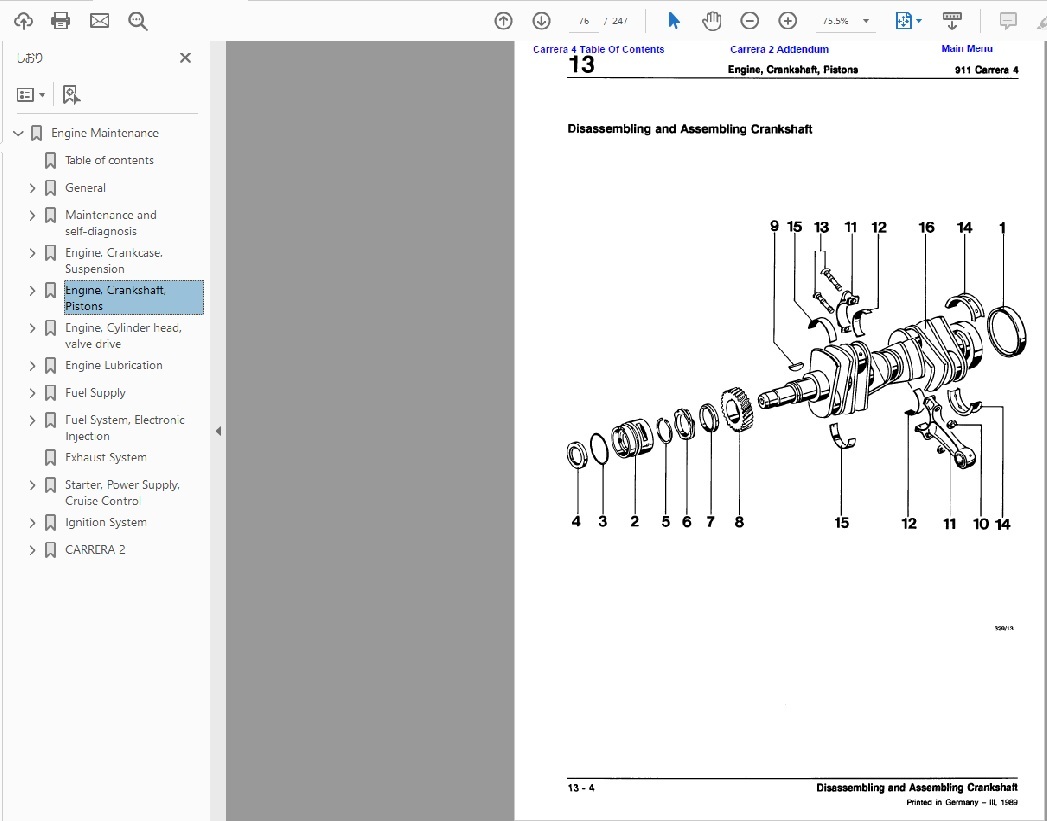The image size is (1047, 821).
Task: Select Table of contents bookmark
Action: point(109,160)
